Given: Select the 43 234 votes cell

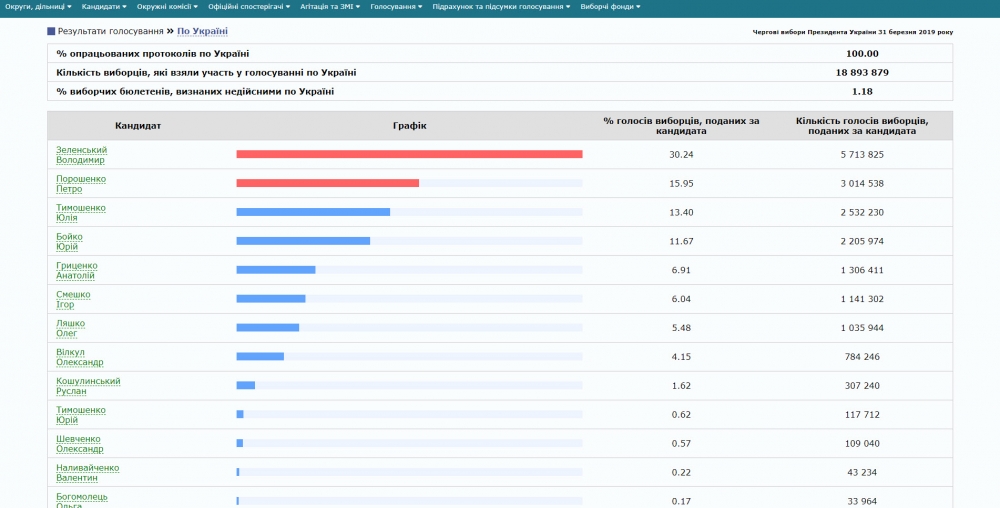Looking at the screenshot, I should click(862, 472).
